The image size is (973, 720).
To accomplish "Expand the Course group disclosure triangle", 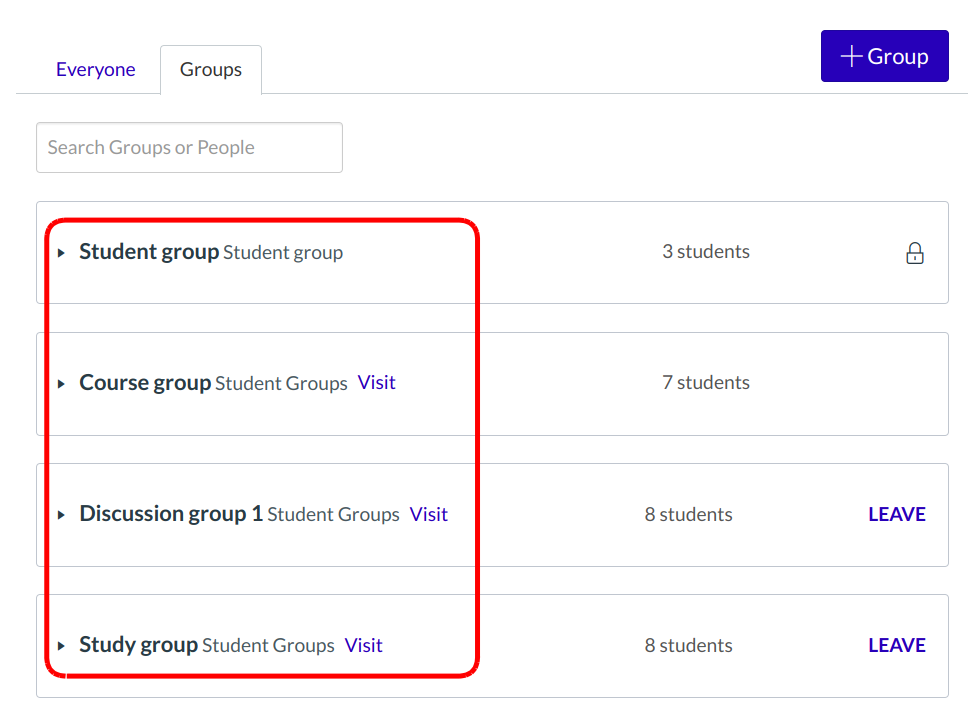I will (61, 384).
